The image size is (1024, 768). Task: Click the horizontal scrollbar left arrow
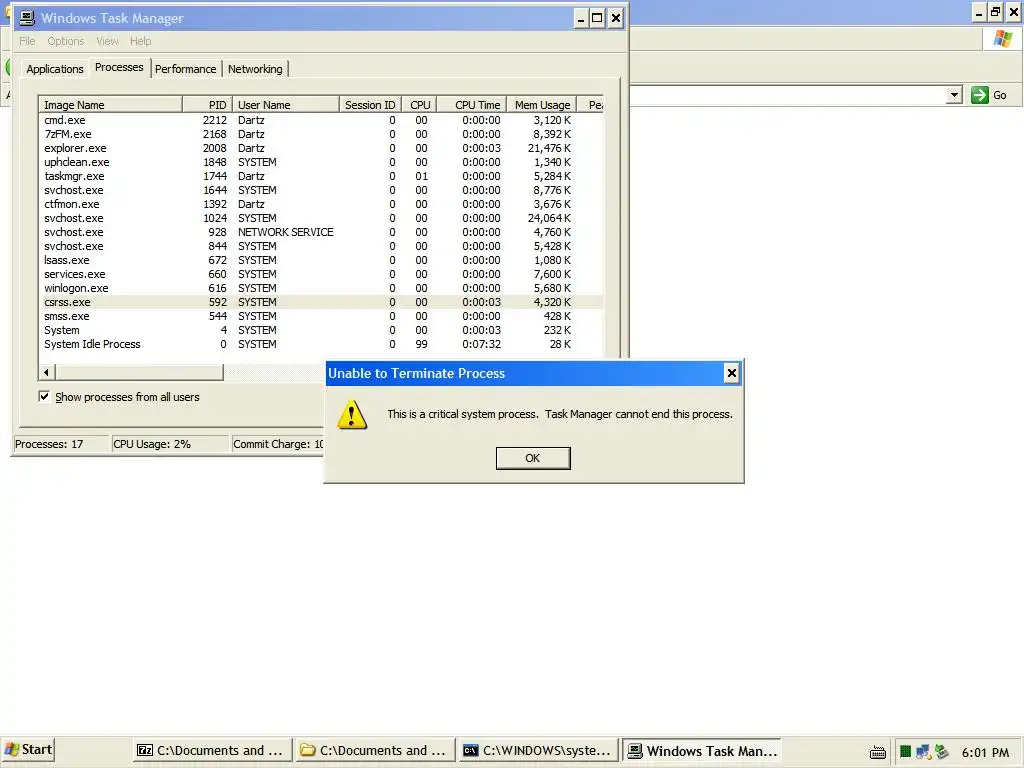click(x=46, y=372)
